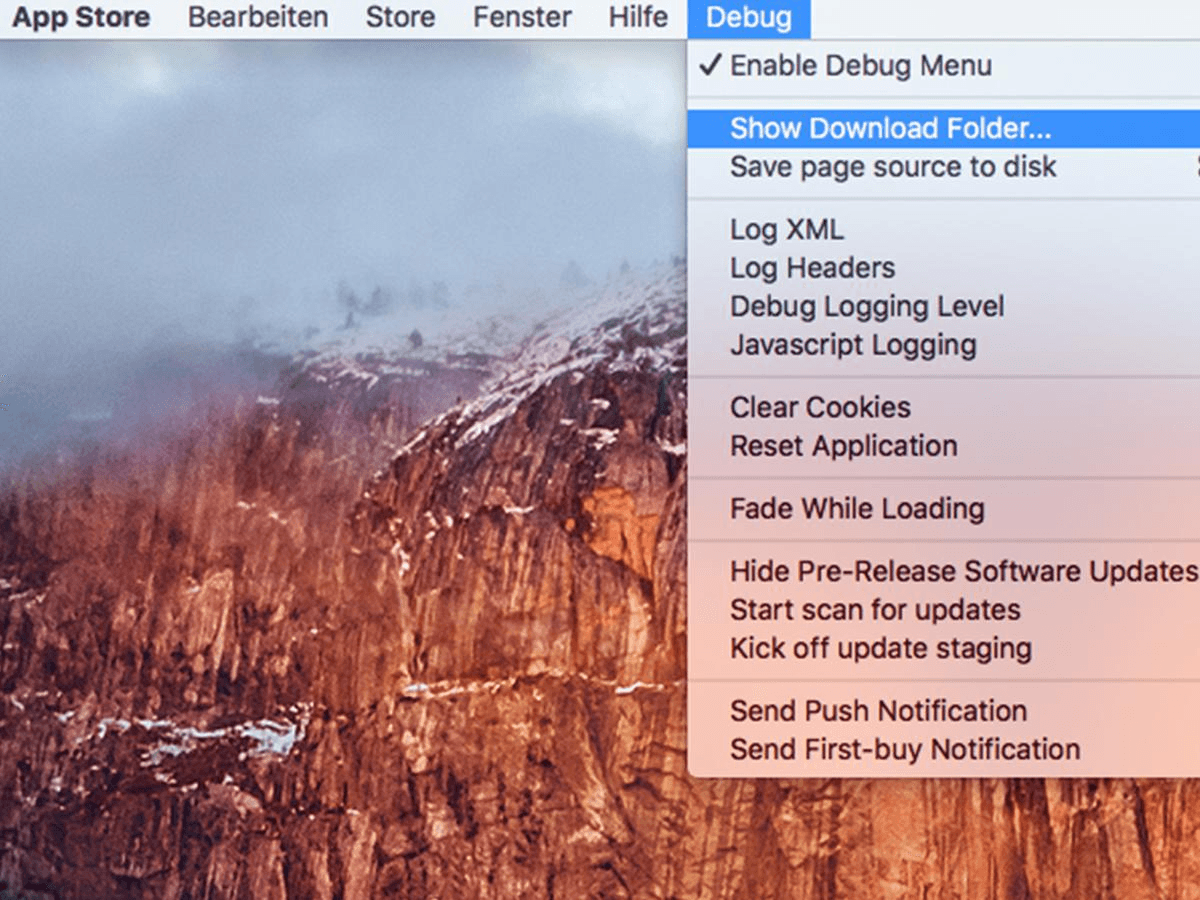Open the Fenster menu
Screen dimensions: 1200x900
pos(521,17)
